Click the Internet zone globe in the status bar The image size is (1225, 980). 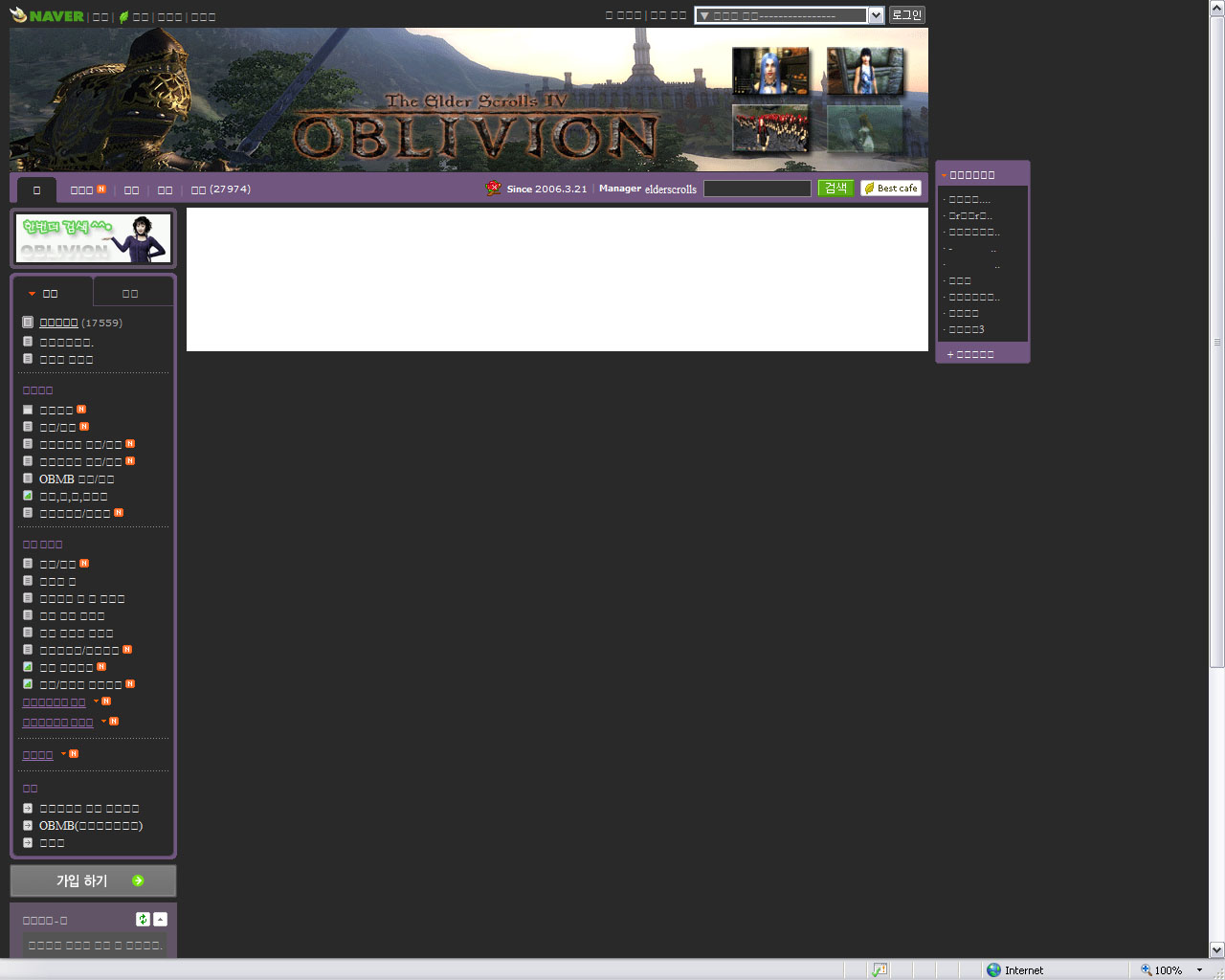coord(993,969)
